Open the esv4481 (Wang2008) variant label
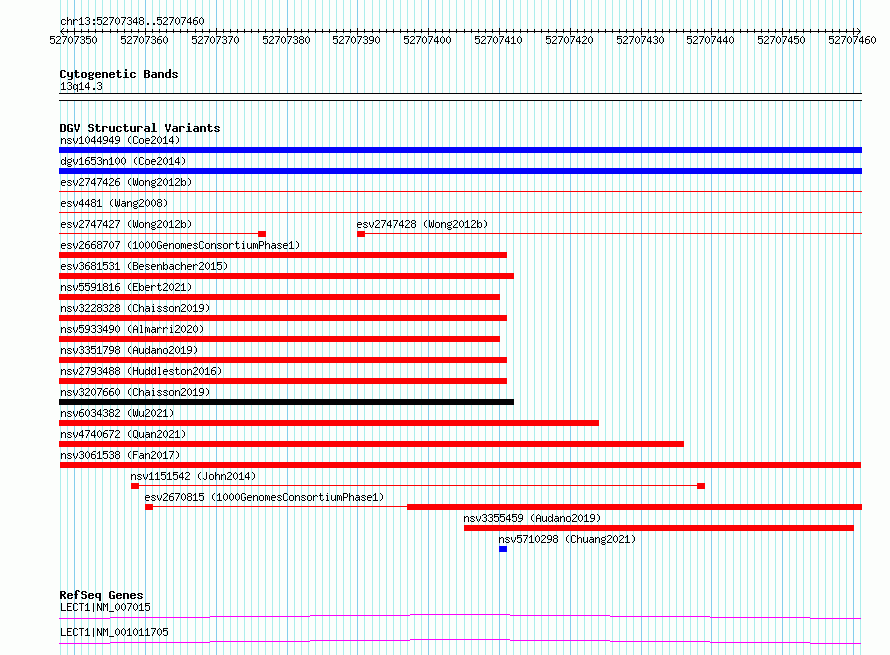Image resolution: width=890 pixels, height=655 pixels. pos(114,203)
